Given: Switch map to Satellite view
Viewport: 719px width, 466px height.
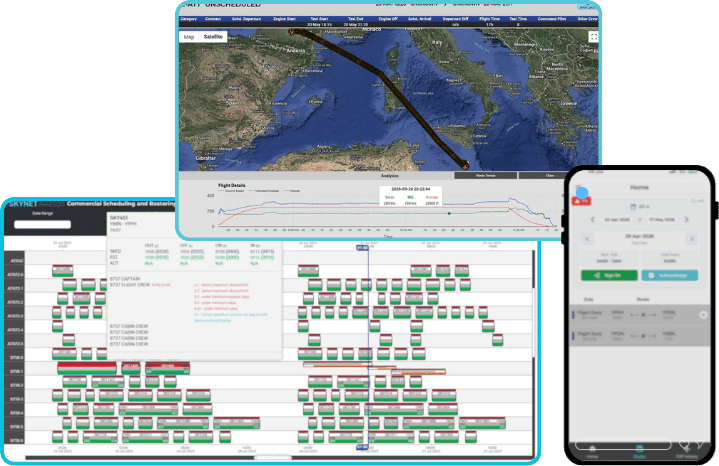Looking at the screenshot, I should [x=213, y=37].
